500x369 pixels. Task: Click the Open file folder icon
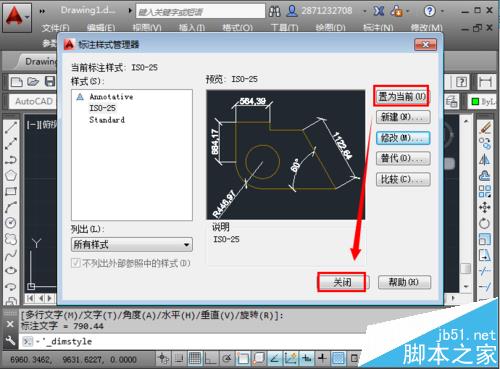tap(33, 82)
